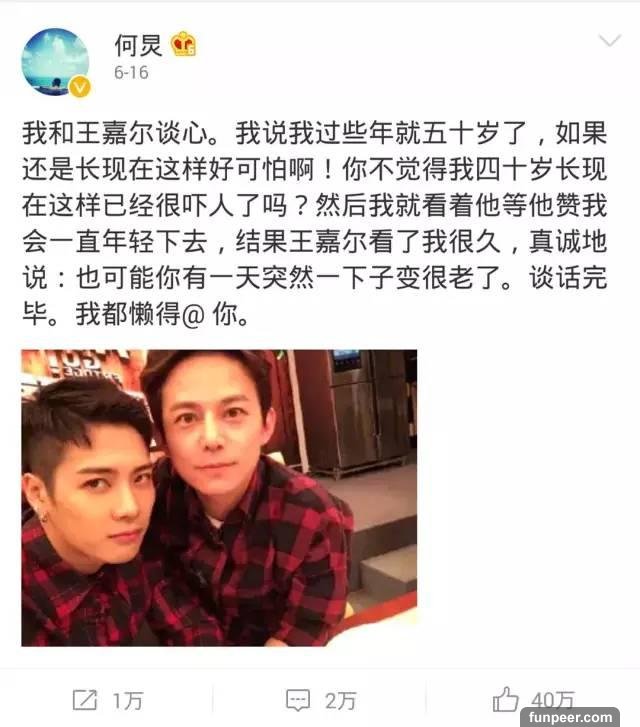Tap the comment bubble icon

pyautogui.click(x=298, y=700)
